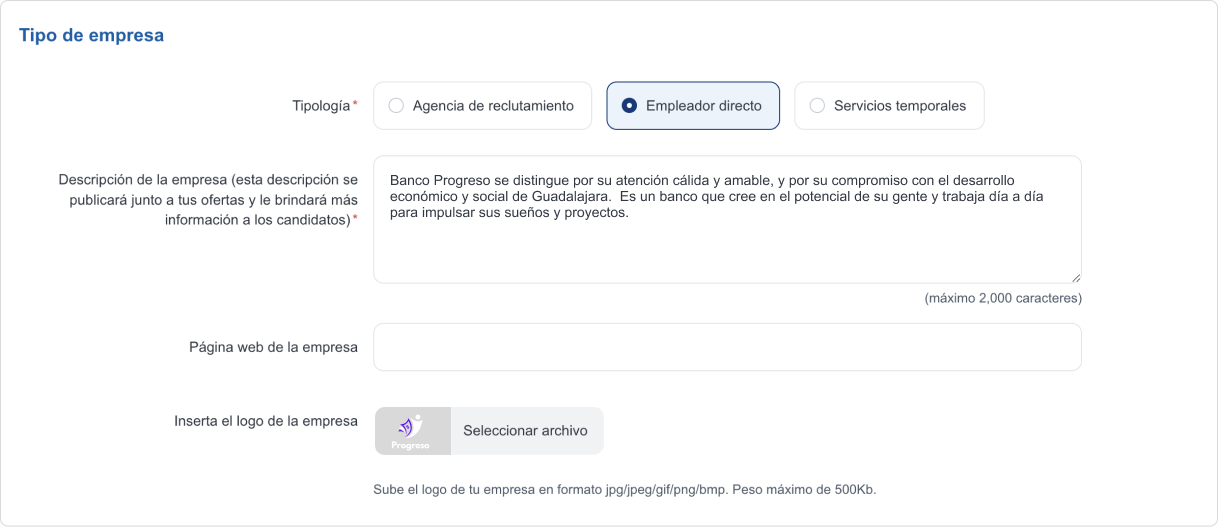Select the Agencia de reclutamiento radio option
The width and height of the screenshot is (1218, 527).
pyautogui.click(x=481, y=106)
